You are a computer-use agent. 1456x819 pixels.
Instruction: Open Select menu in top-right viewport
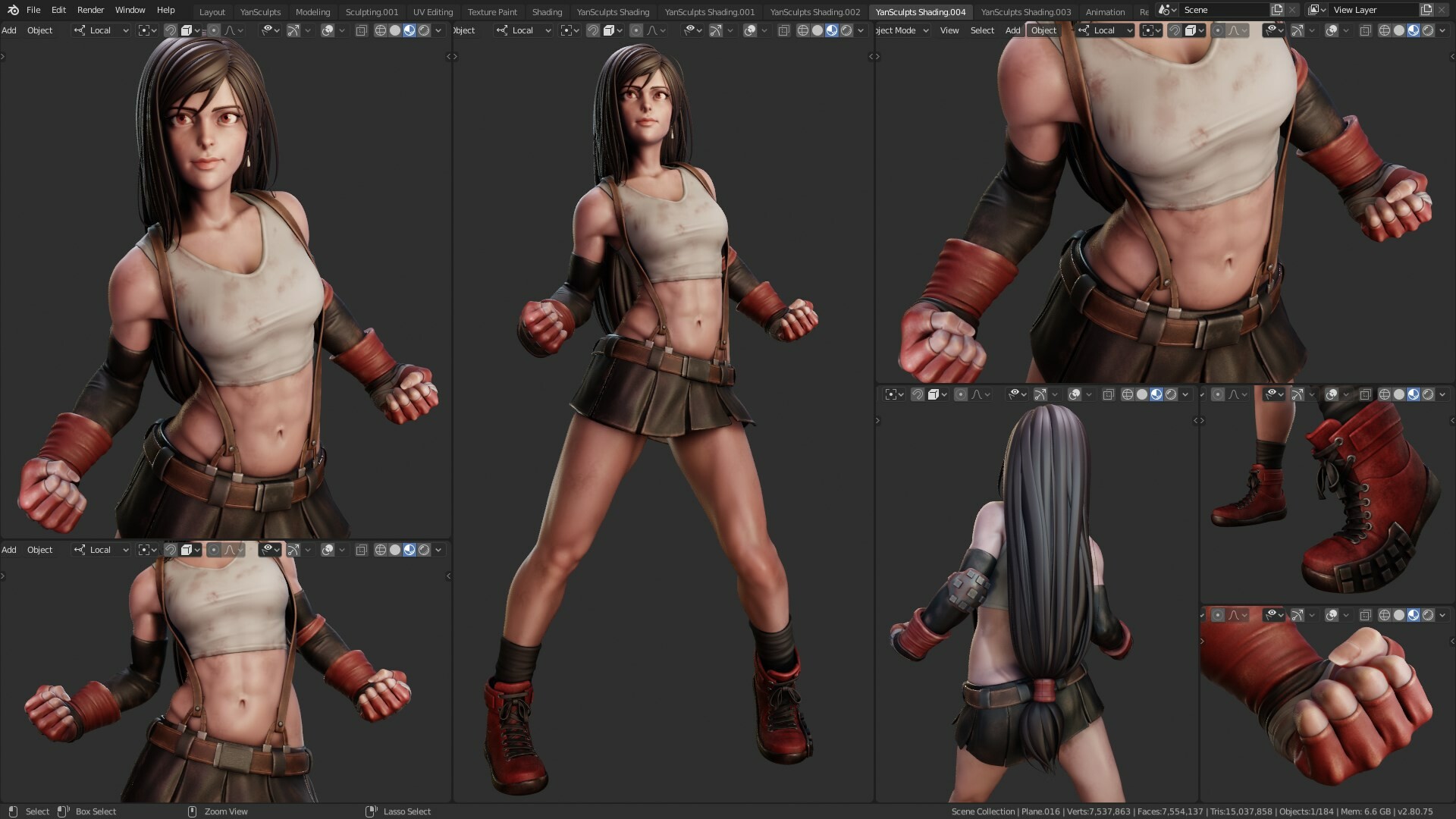982,30
